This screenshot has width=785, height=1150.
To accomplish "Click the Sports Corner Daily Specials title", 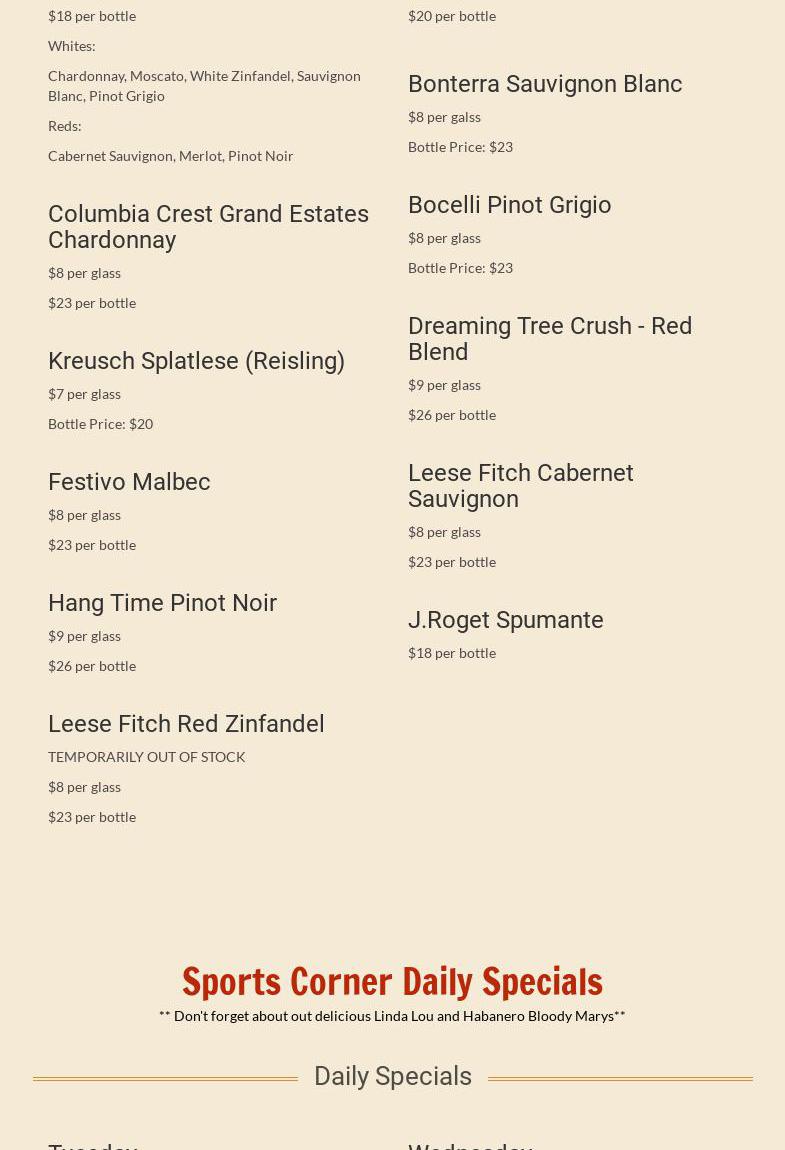I will [392, 981].
